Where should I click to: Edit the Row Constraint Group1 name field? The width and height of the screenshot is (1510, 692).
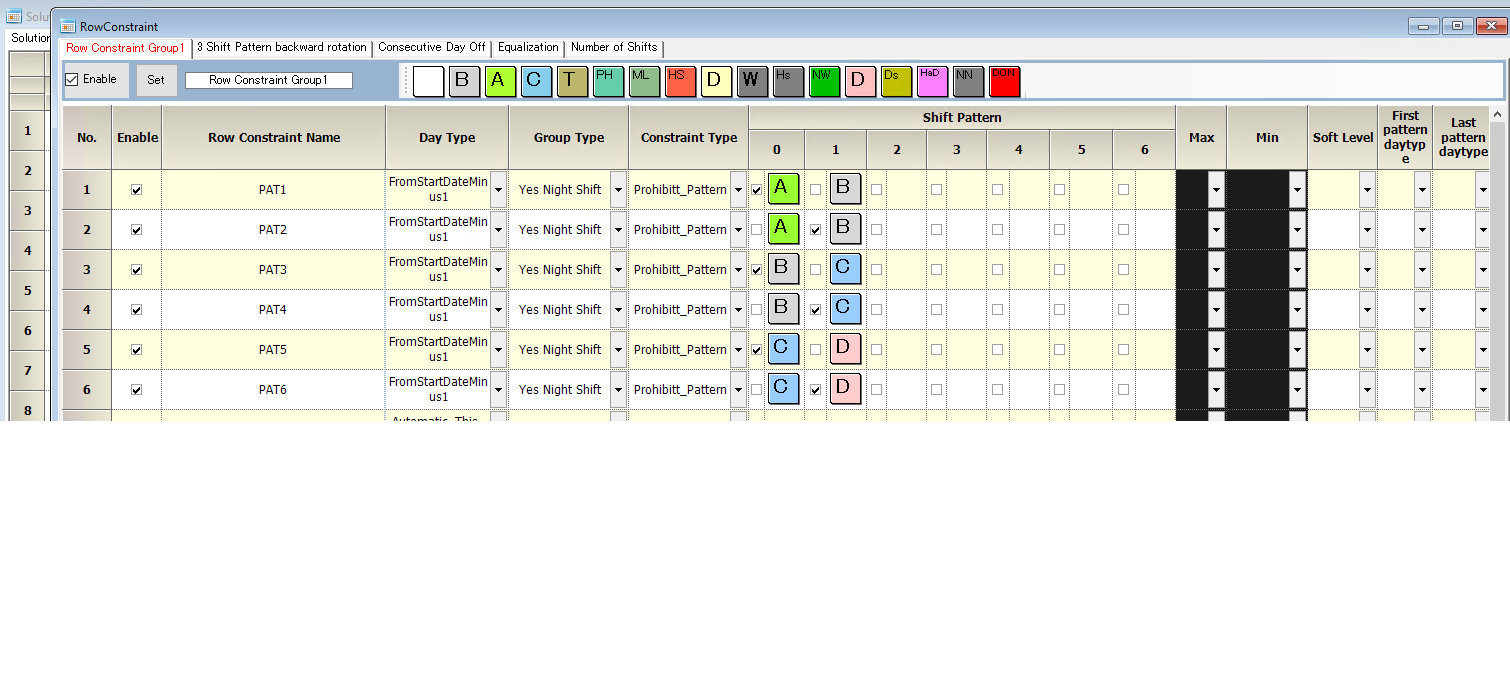(268, 80)
